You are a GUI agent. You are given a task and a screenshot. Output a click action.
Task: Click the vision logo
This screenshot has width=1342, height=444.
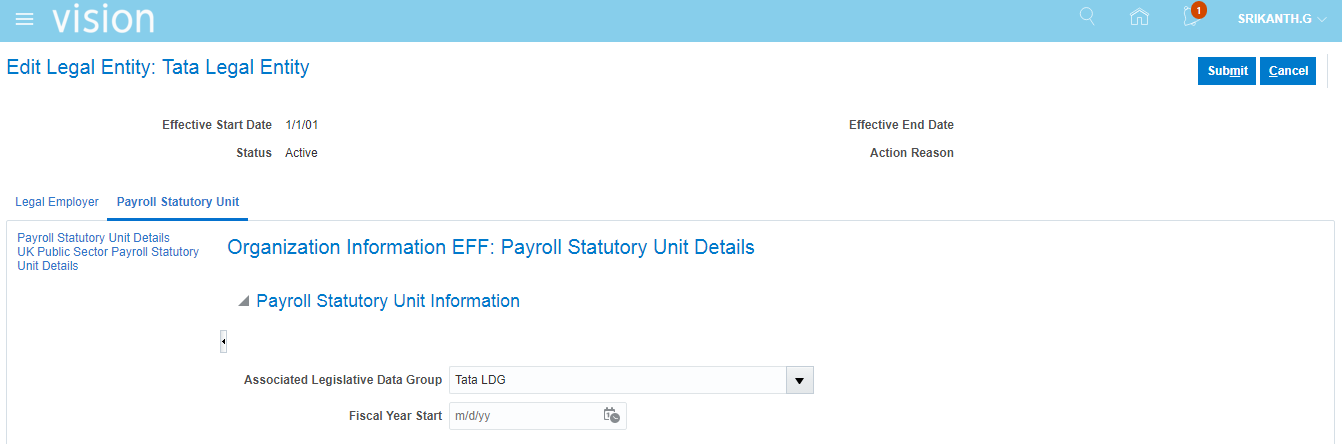pos(103,19)
